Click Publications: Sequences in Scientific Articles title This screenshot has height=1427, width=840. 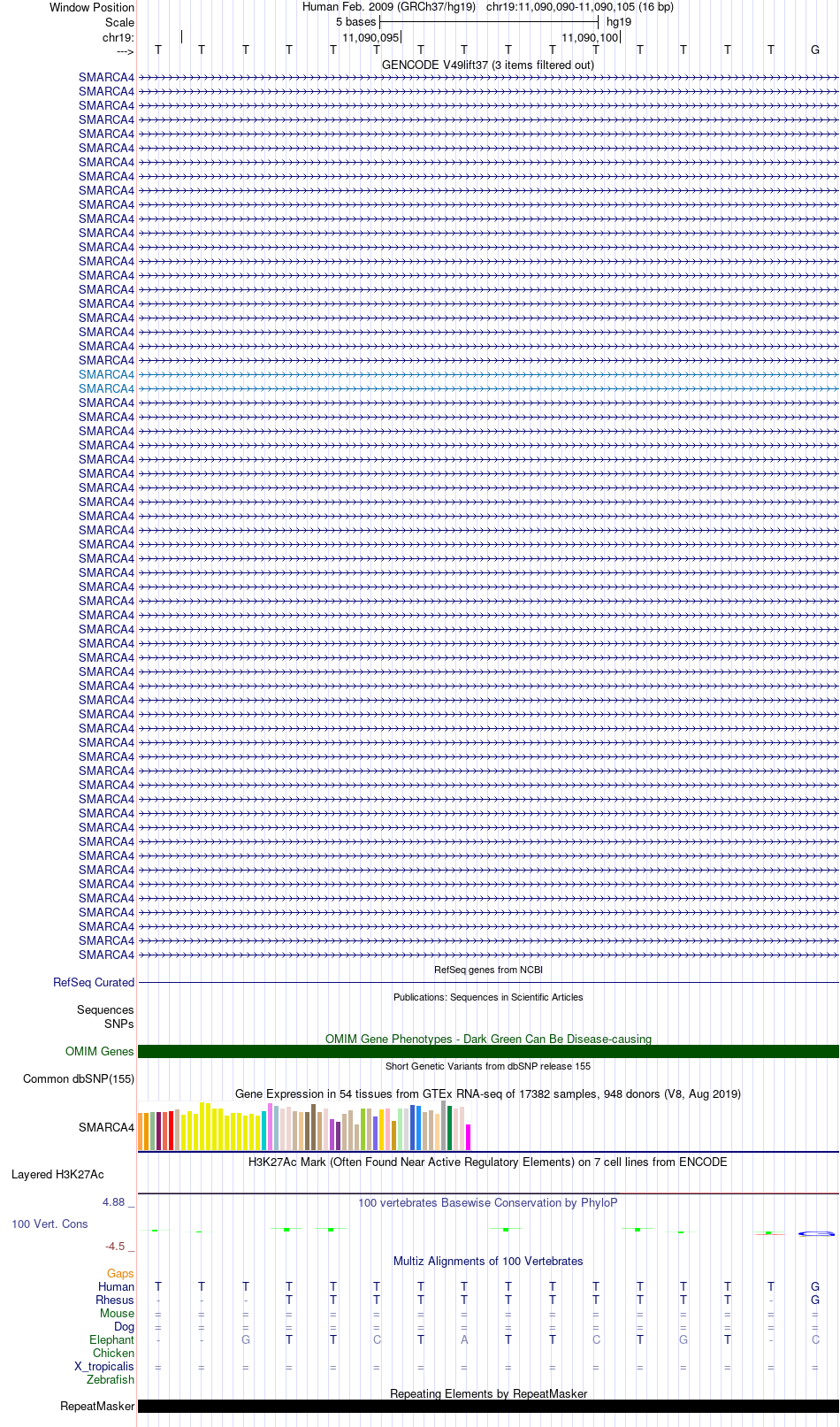pos(488,997)
